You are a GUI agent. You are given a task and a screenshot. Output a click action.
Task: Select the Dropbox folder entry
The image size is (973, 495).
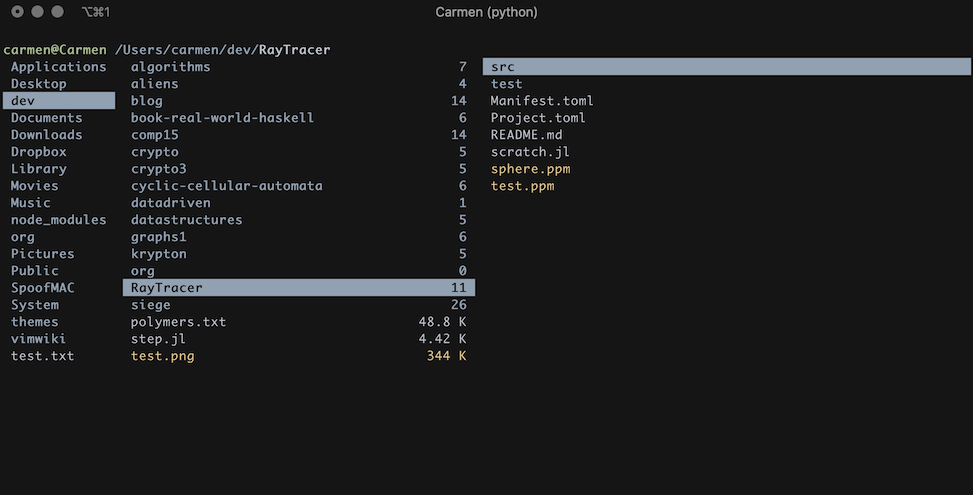pos(38,152)
